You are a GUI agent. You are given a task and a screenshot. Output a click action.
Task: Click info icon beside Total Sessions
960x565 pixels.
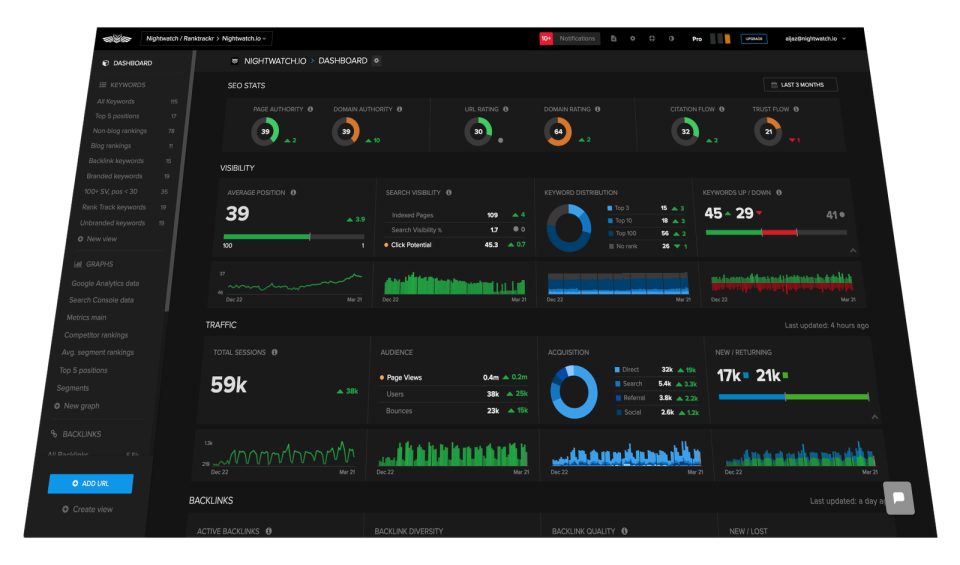pyautogui.click(x=275, y=352)
